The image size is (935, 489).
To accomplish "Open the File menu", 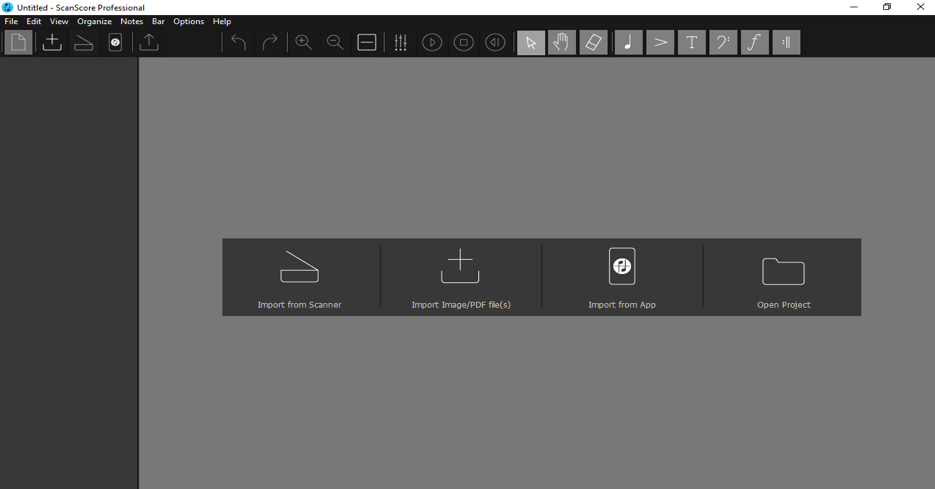I will [x=11, y=21].
